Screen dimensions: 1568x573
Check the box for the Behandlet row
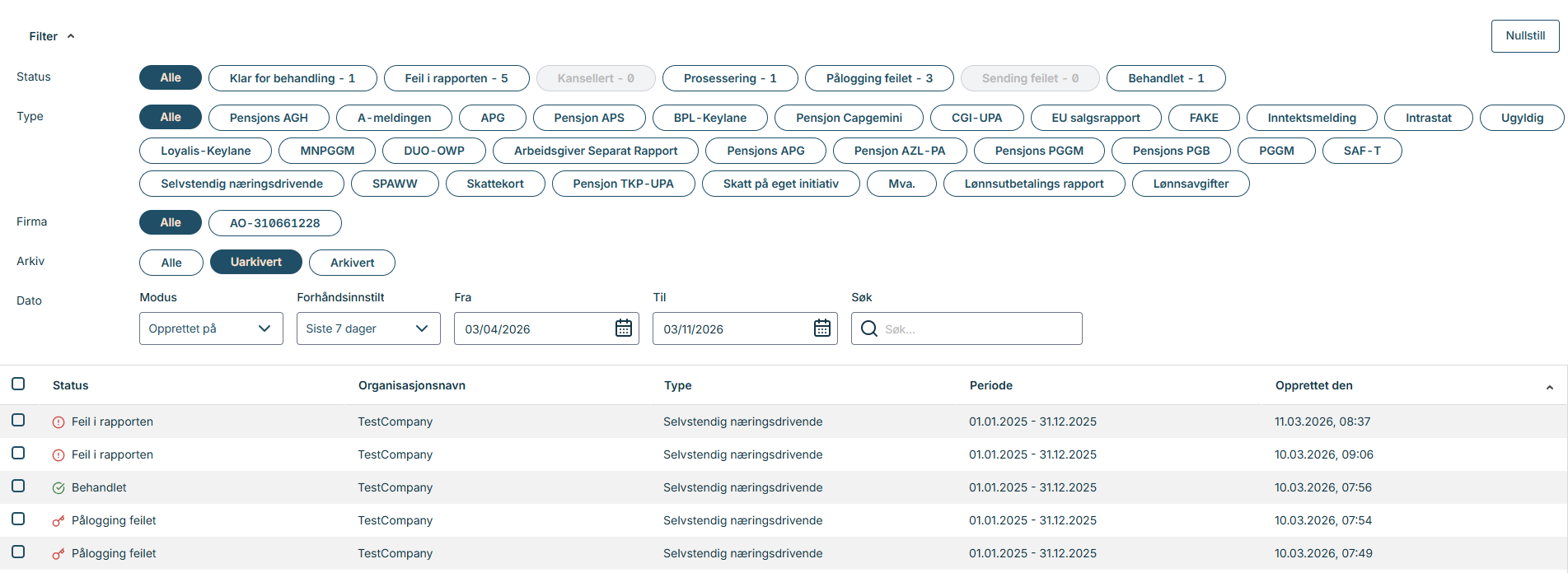pos(18,486)
